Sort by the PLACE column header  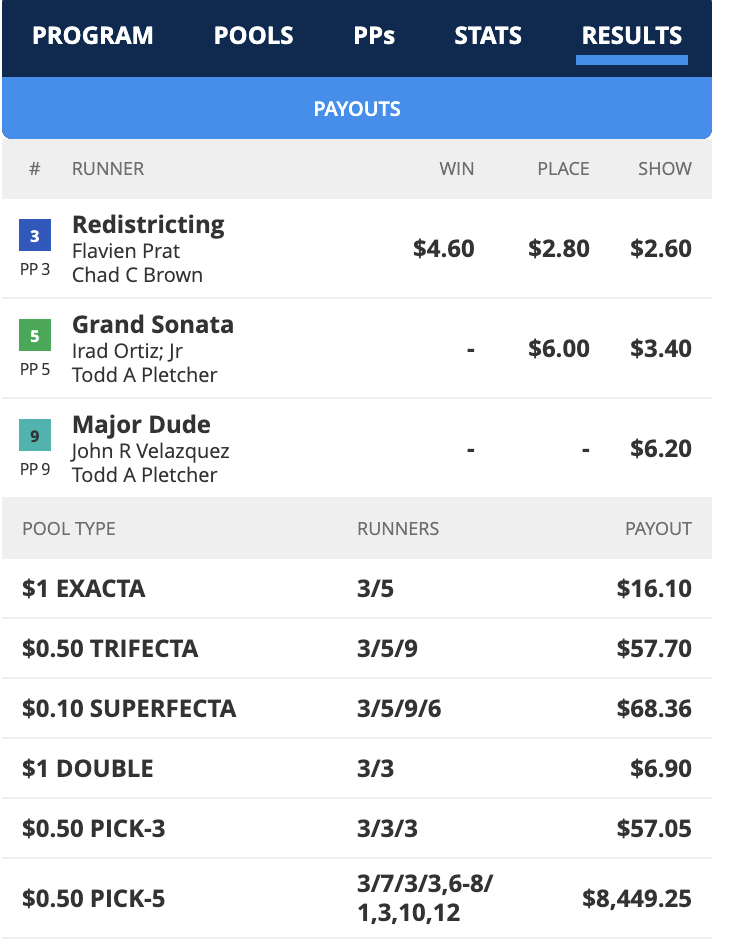point(563,169)
